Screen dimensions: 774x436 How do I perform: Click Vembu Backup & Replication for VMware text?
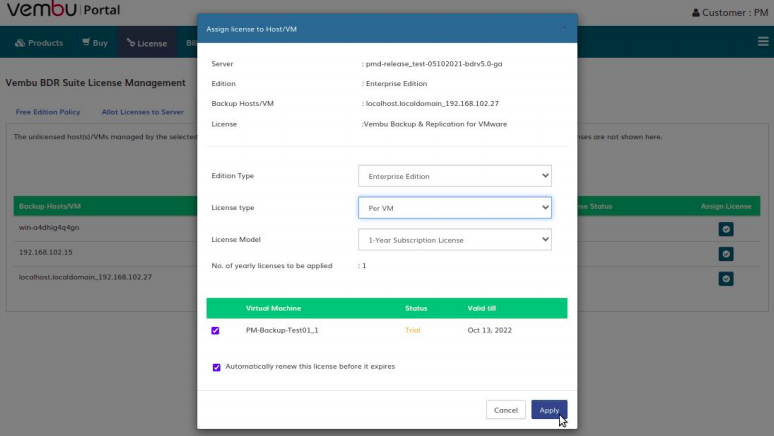click(435, 124)
